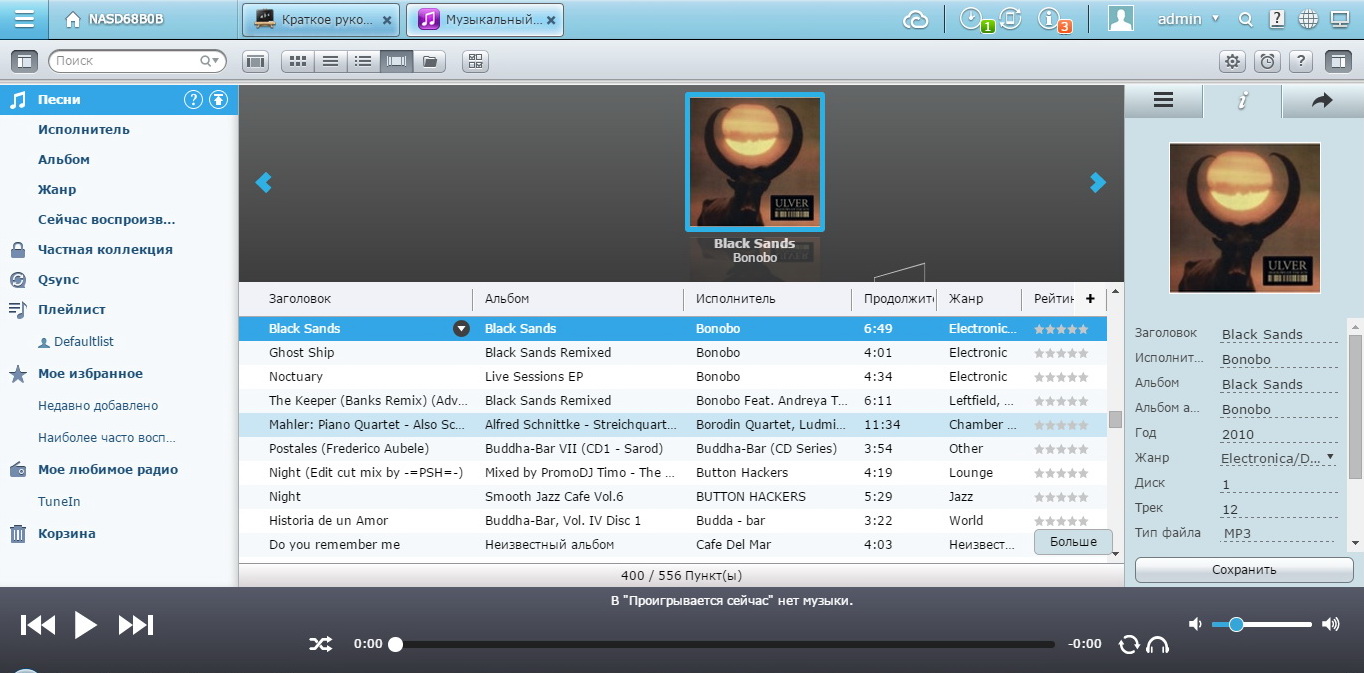Switch to folder view
The image size is (1364, 673).
tap(430, 61)
